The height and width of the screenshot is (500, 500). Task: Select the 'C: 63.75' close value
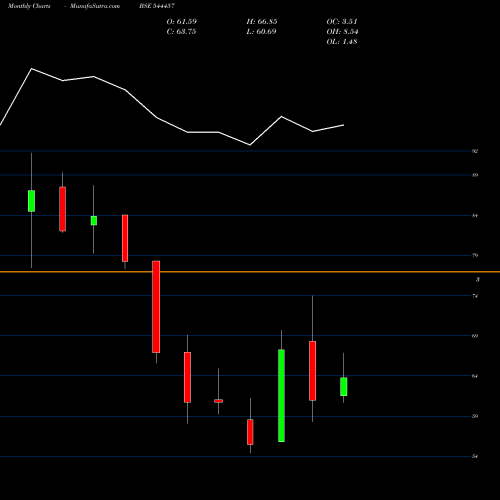181,32
